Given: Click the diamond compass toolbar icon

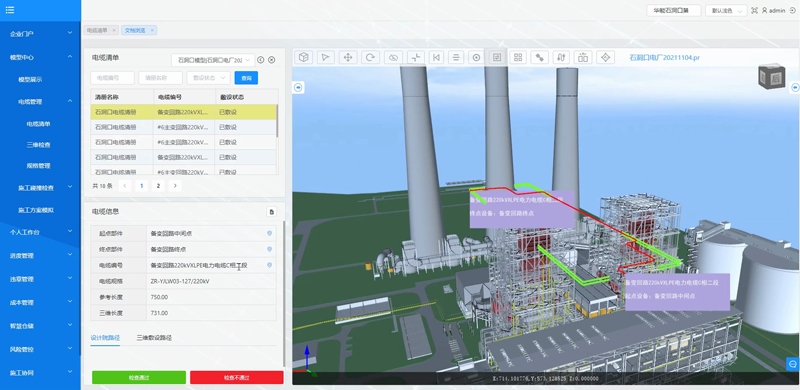Looking at the screenshot, I should pyautogui.click(x=606, y=57).
